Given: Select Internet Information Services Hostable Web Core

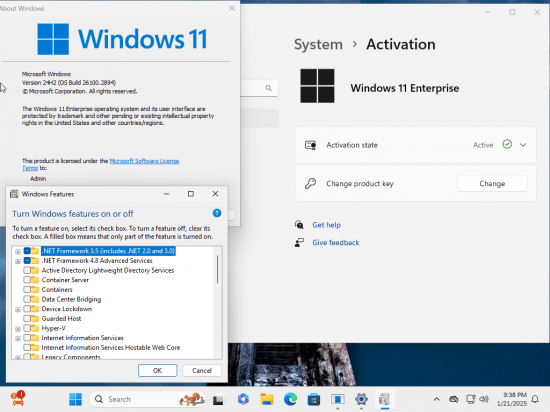Looking at the screenshot, I should pyautogui.click(x=110, y=347).
